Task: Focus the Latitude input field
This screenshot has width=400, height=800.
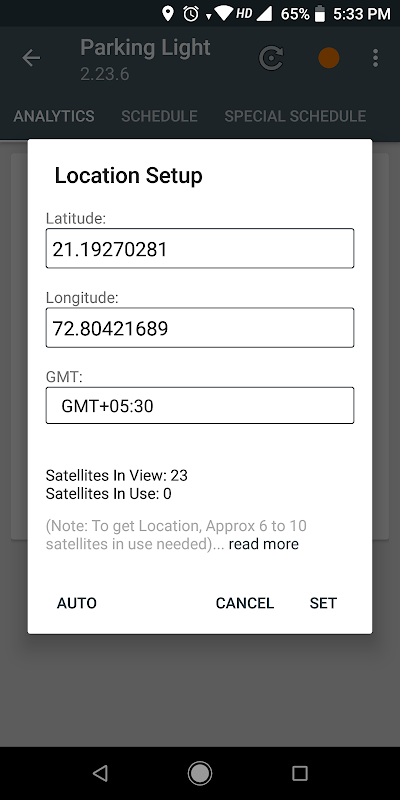Action: click(200, 248)
